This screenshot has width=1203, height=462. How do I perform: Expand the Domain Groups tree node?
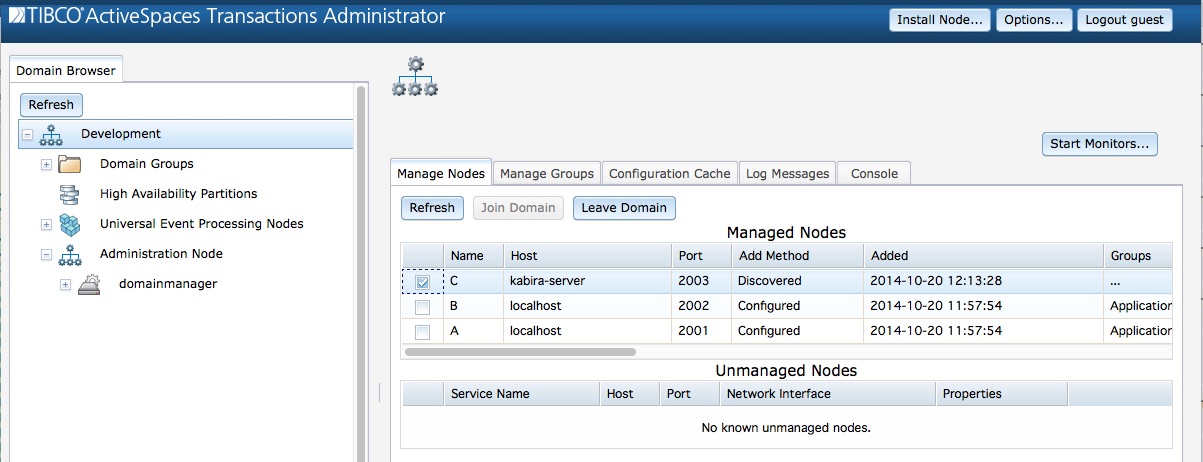click(x=46, y=164)
